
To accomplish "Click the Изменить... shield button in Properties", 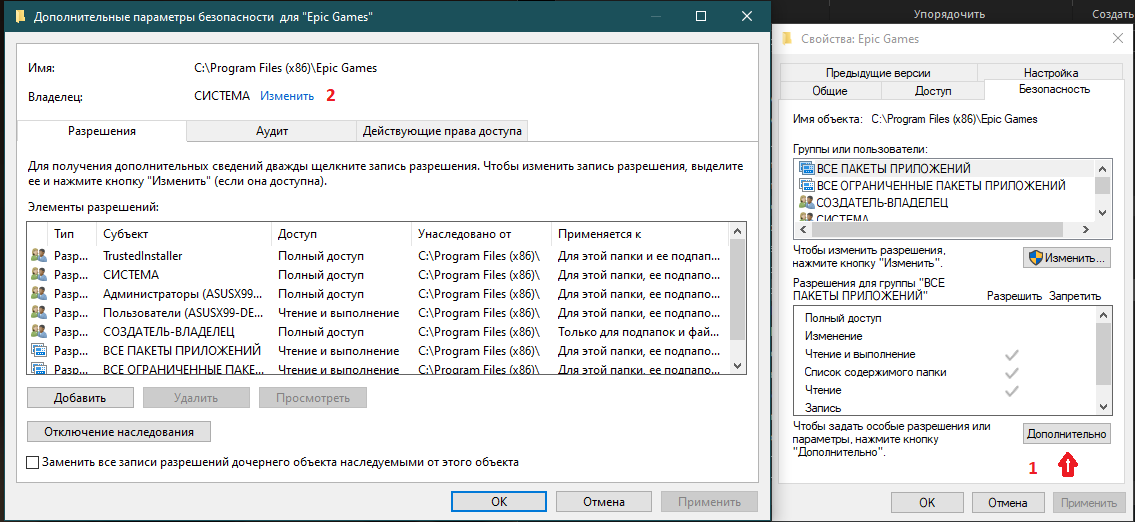I will 1067,257.
